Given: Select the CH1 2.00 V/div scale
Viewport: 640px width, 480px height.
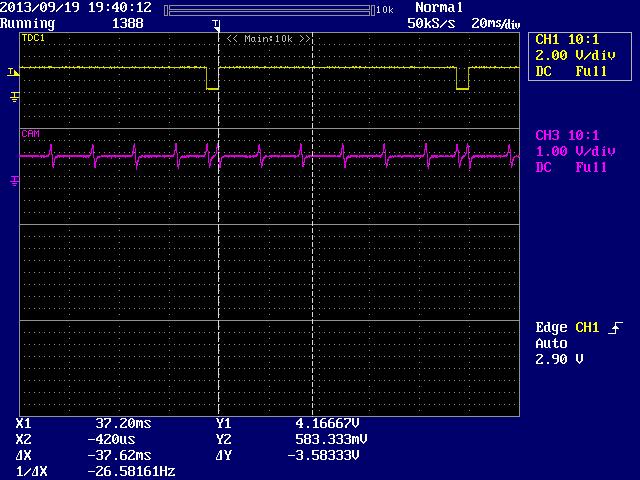Looking at the screenshot, I should (575, 56).
